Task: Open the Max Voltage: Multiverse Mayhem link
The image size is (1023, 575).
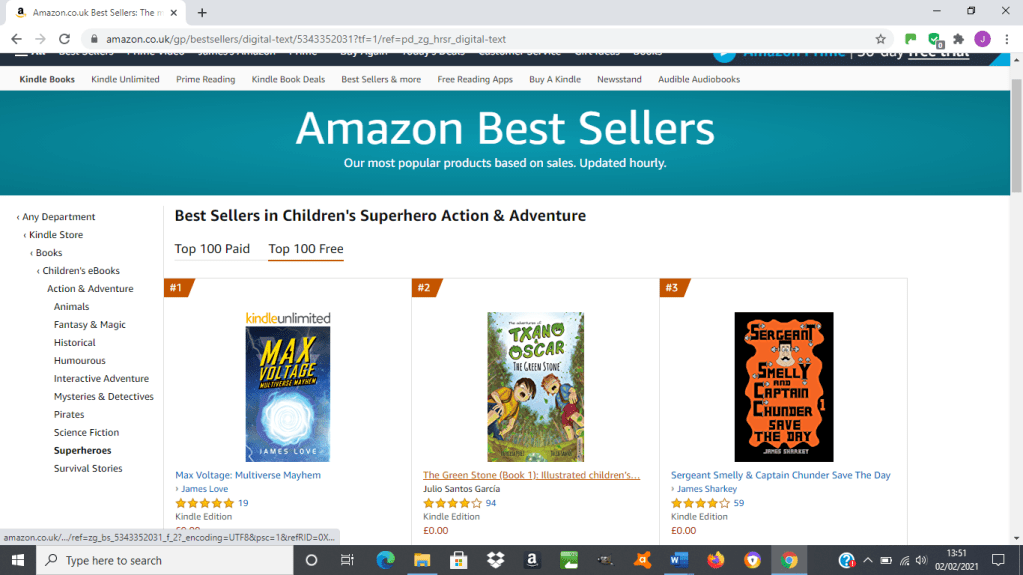Action: [x=248, y=475]
